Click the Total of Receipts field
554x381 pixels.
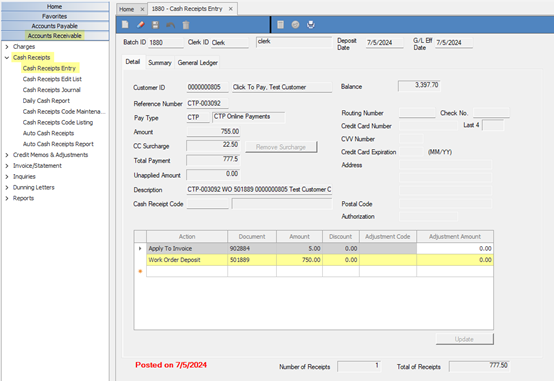click(x=479, y=366)
